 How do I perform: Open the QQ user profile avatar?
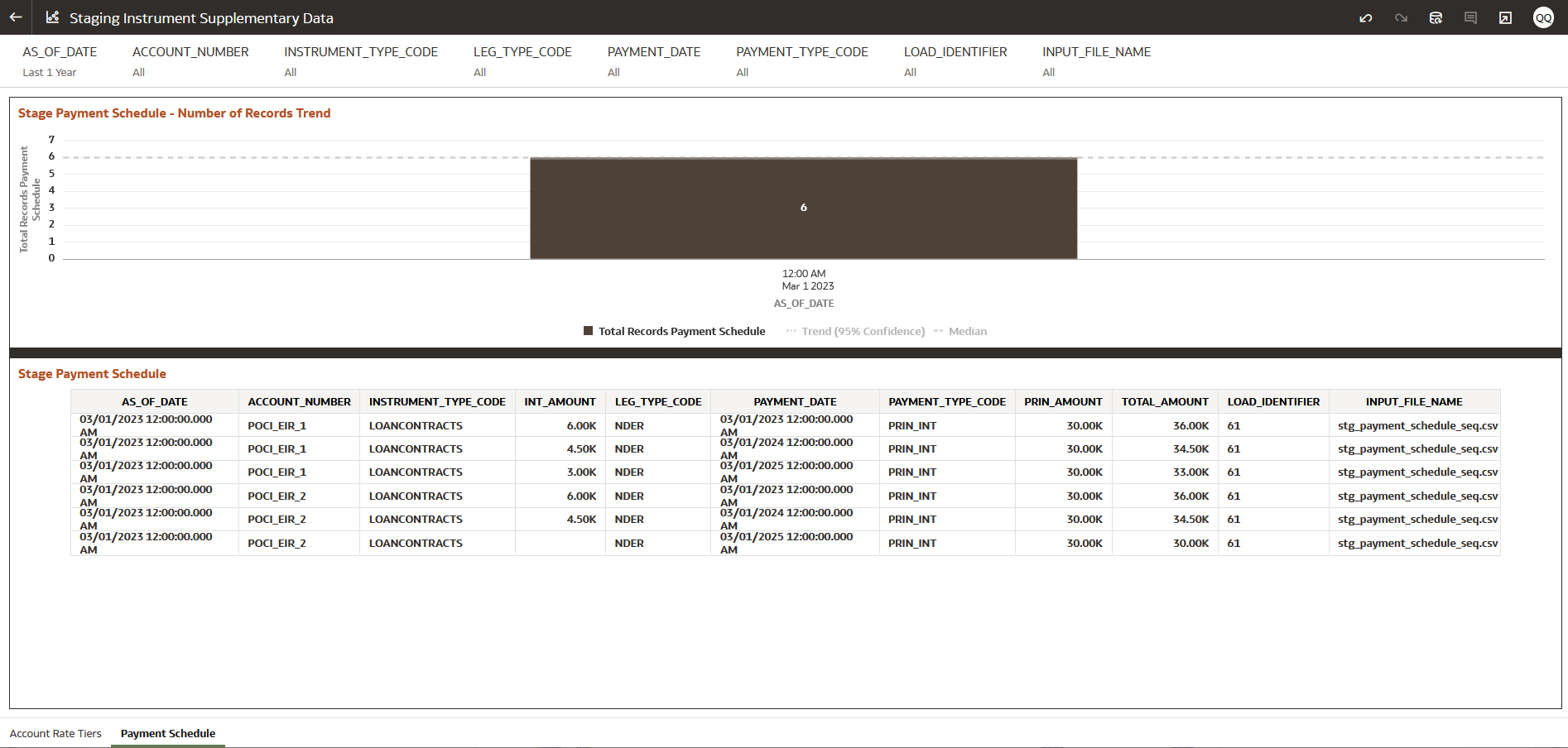1542,17
